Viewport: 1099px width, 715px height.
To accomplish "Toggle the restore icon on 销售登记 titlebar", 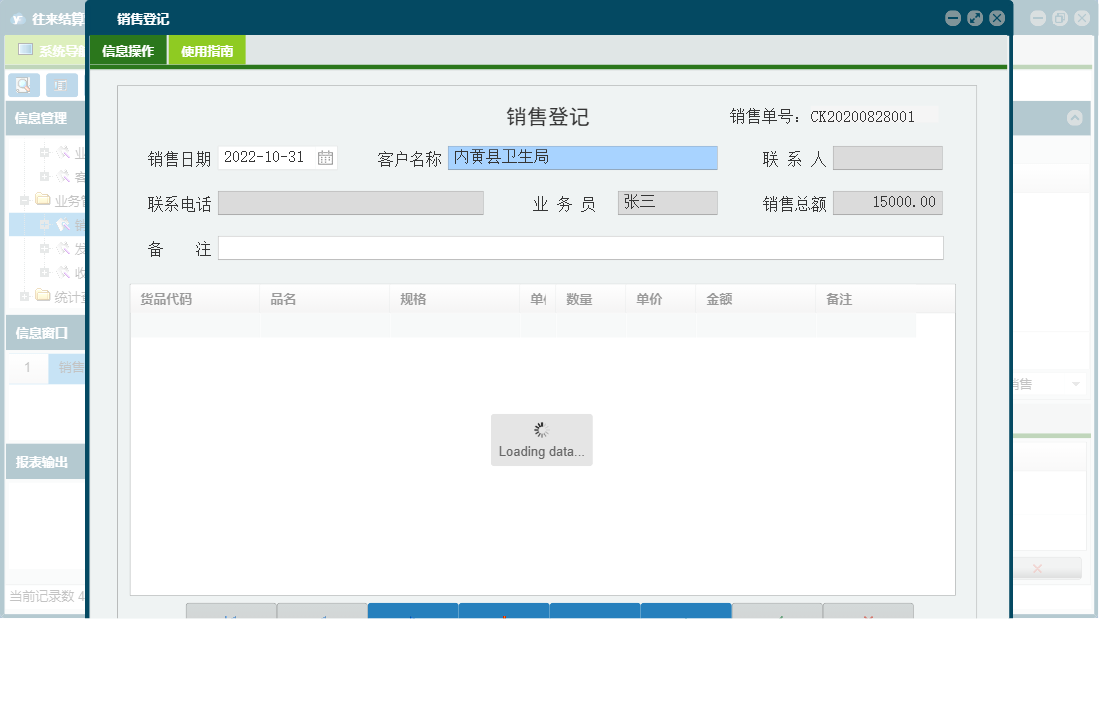I will coord(977,18).
